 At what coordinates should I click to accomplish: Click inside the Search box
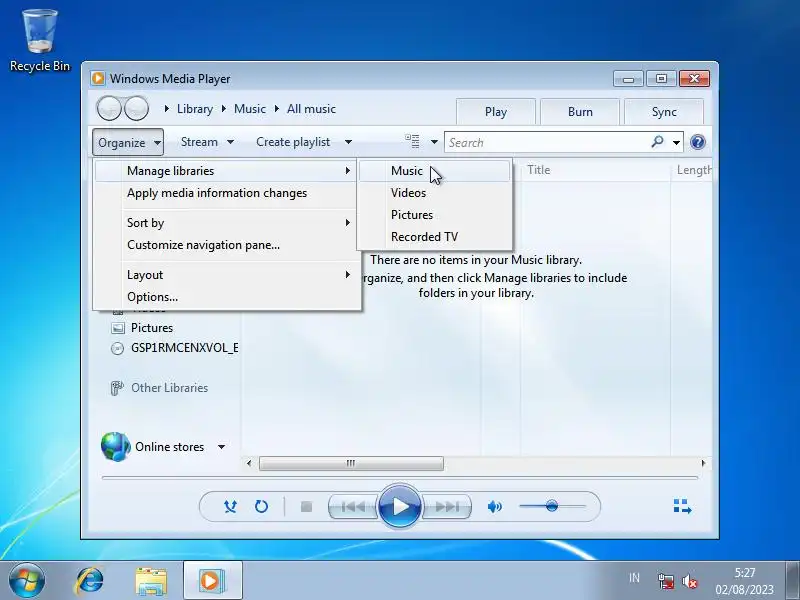[546, 142]
